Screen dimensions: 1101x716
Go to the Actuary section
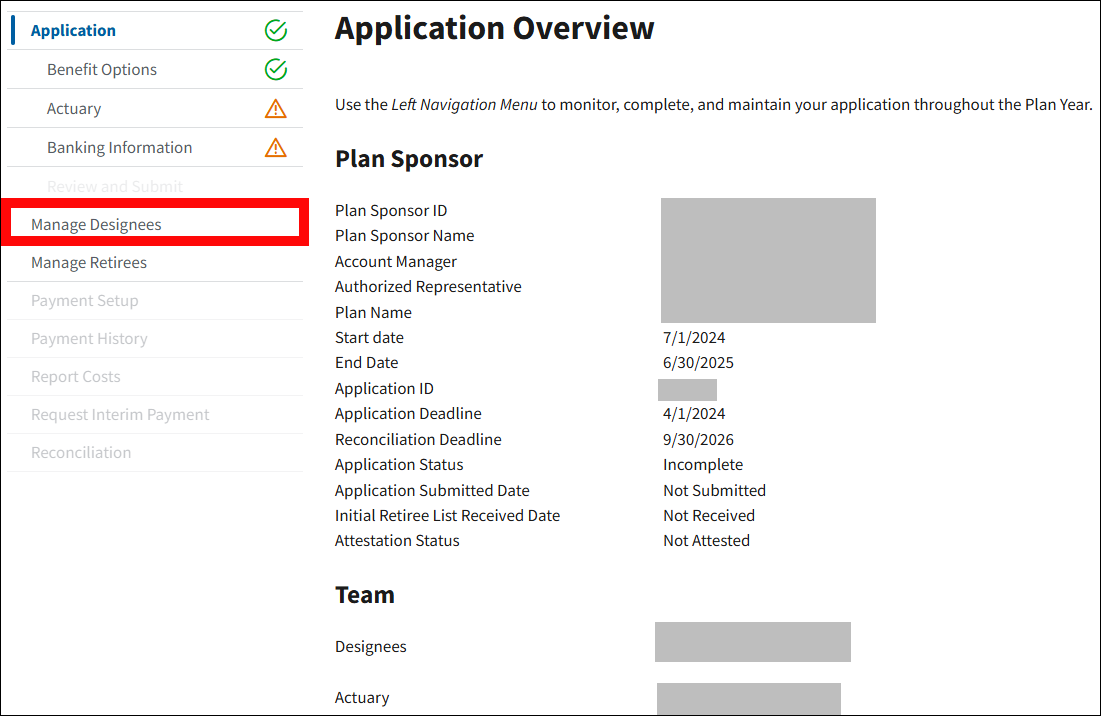pos(74,109)
